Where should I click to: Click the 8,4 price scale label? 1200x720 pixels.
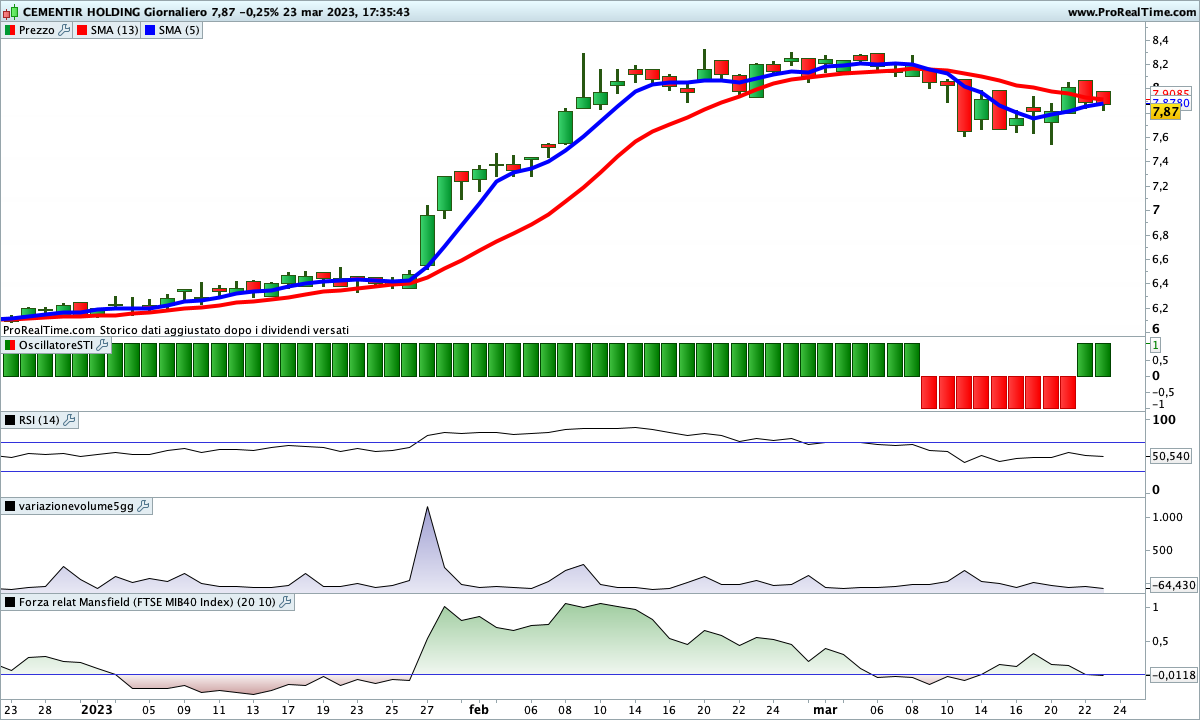1160,40
